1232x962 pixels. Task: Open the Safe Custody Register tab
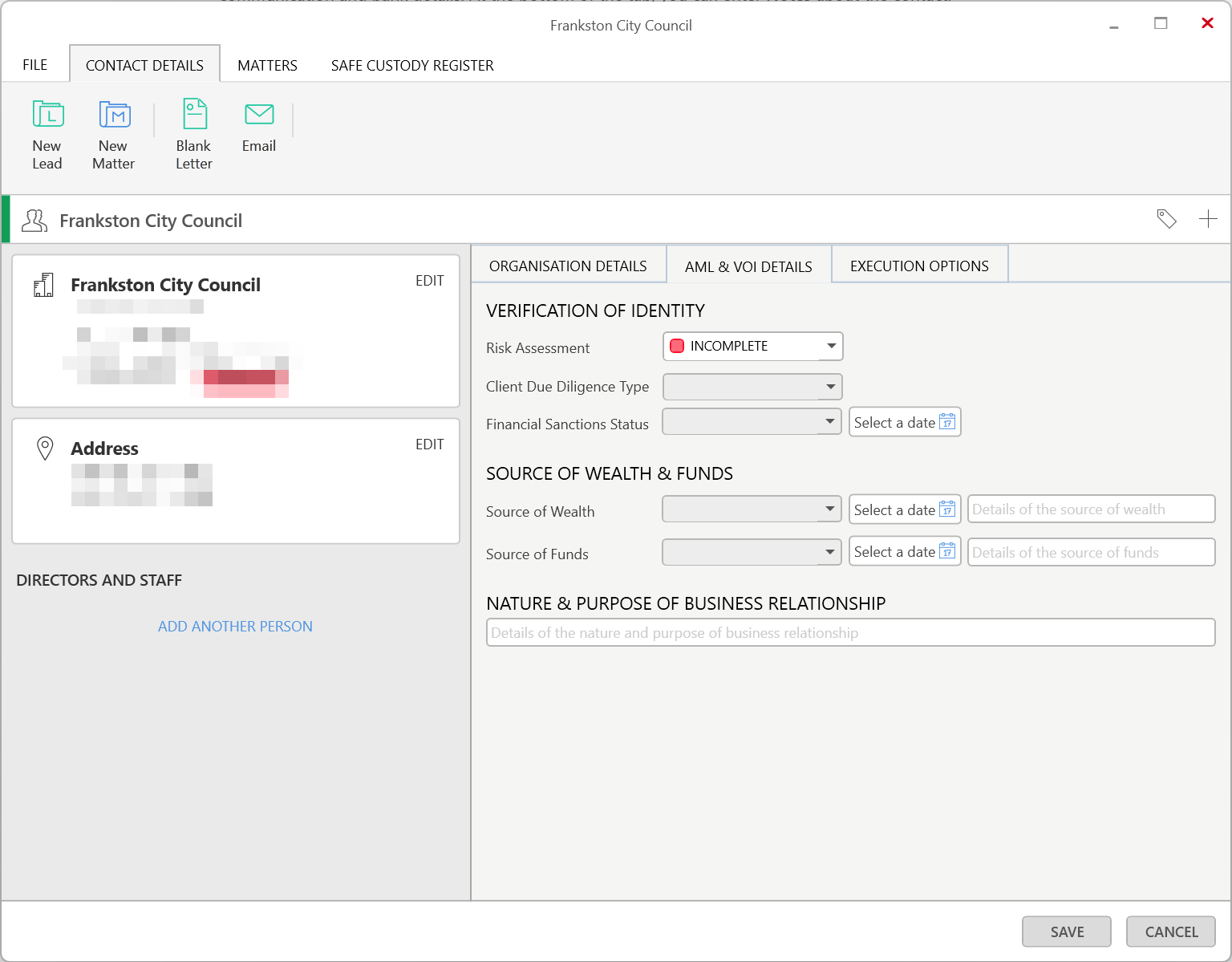(412, 66)
